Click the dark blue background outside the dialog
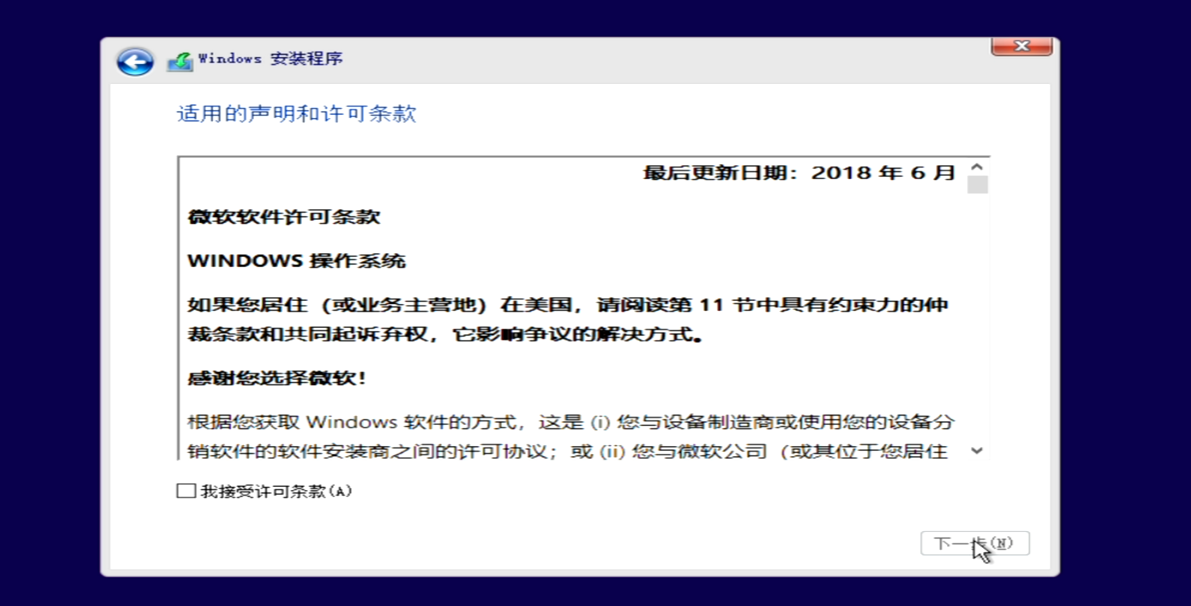 click(50, 300)
